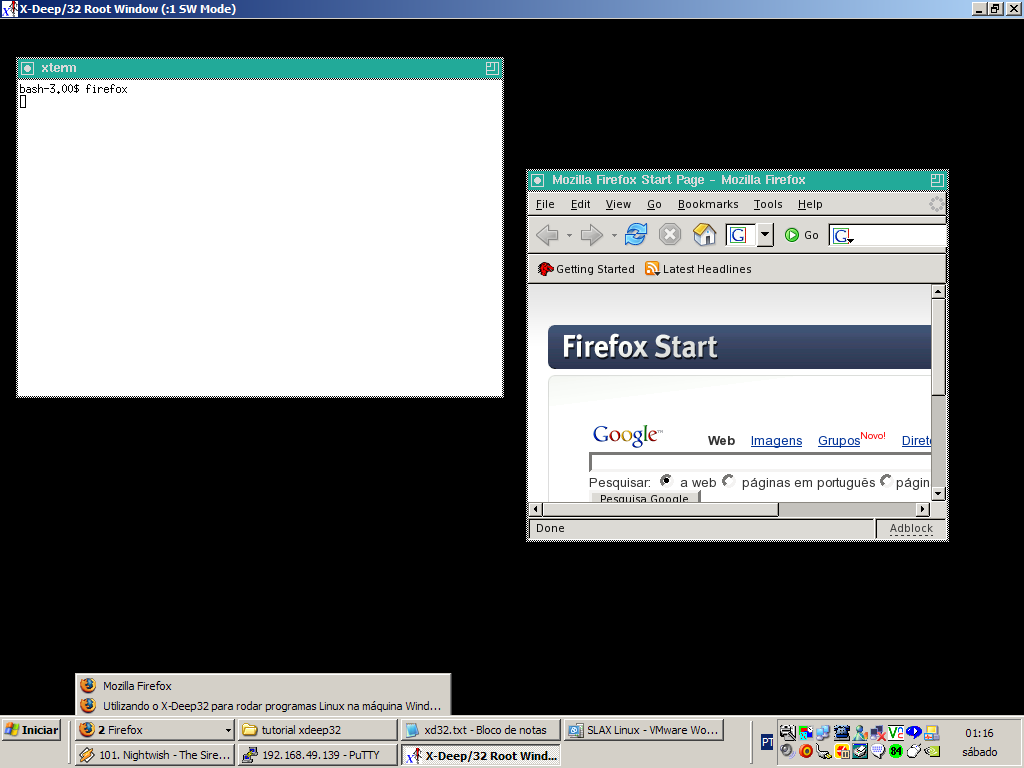Open the View menu

pyautogui.click(x=618, y=204)
